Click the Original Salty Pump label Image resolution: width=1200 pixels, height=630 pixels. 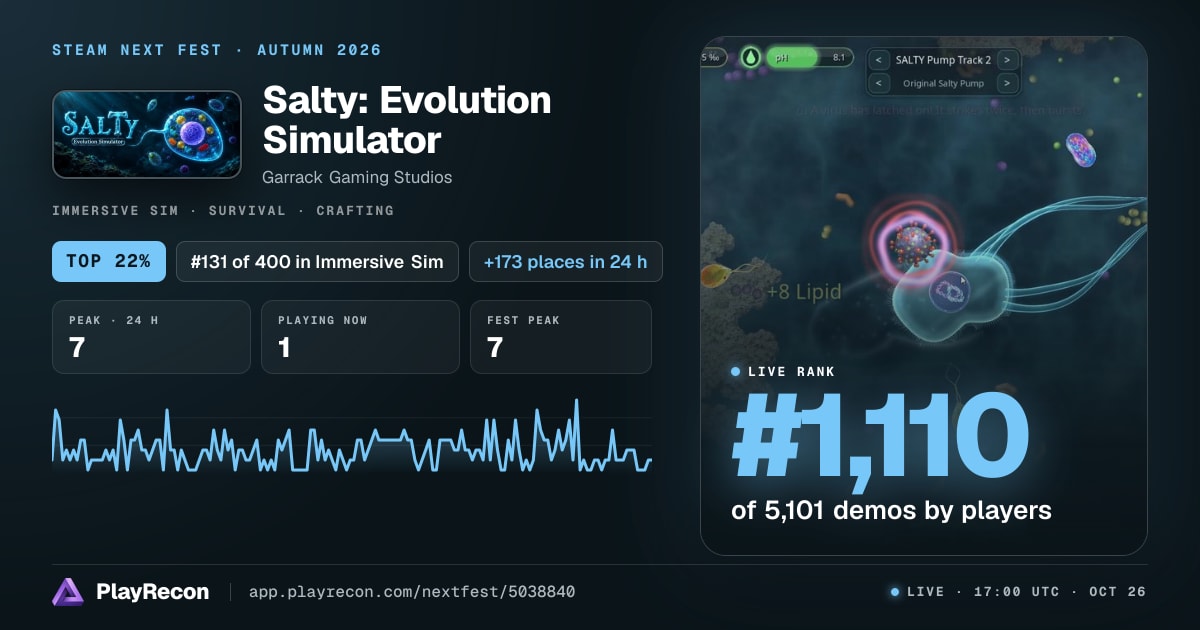(x=943, y=84)
